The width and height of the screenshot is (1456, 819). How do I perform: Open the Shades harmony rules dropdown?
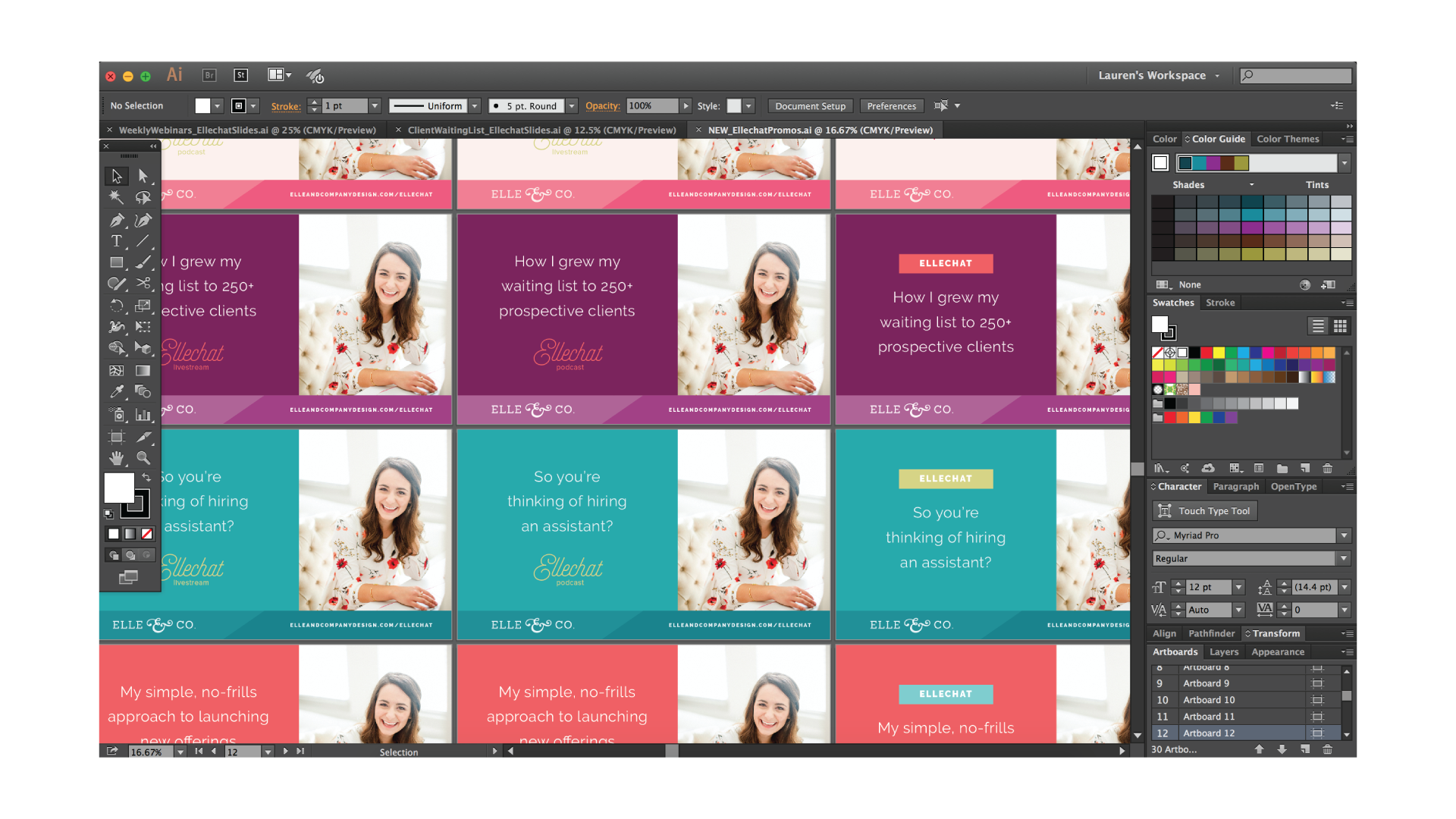point(1251,185)
